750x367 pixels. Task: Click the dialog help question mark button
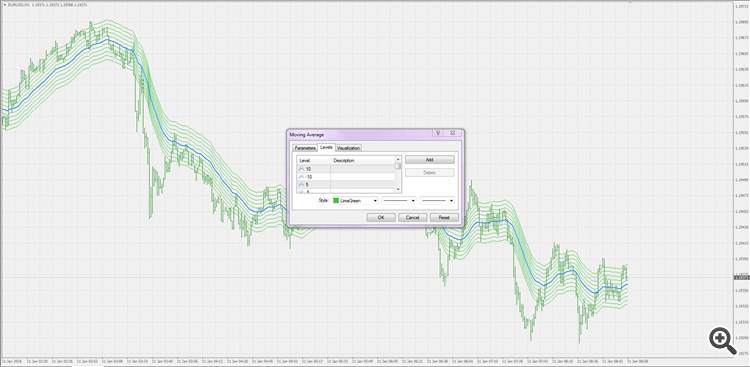pos(438,134)
